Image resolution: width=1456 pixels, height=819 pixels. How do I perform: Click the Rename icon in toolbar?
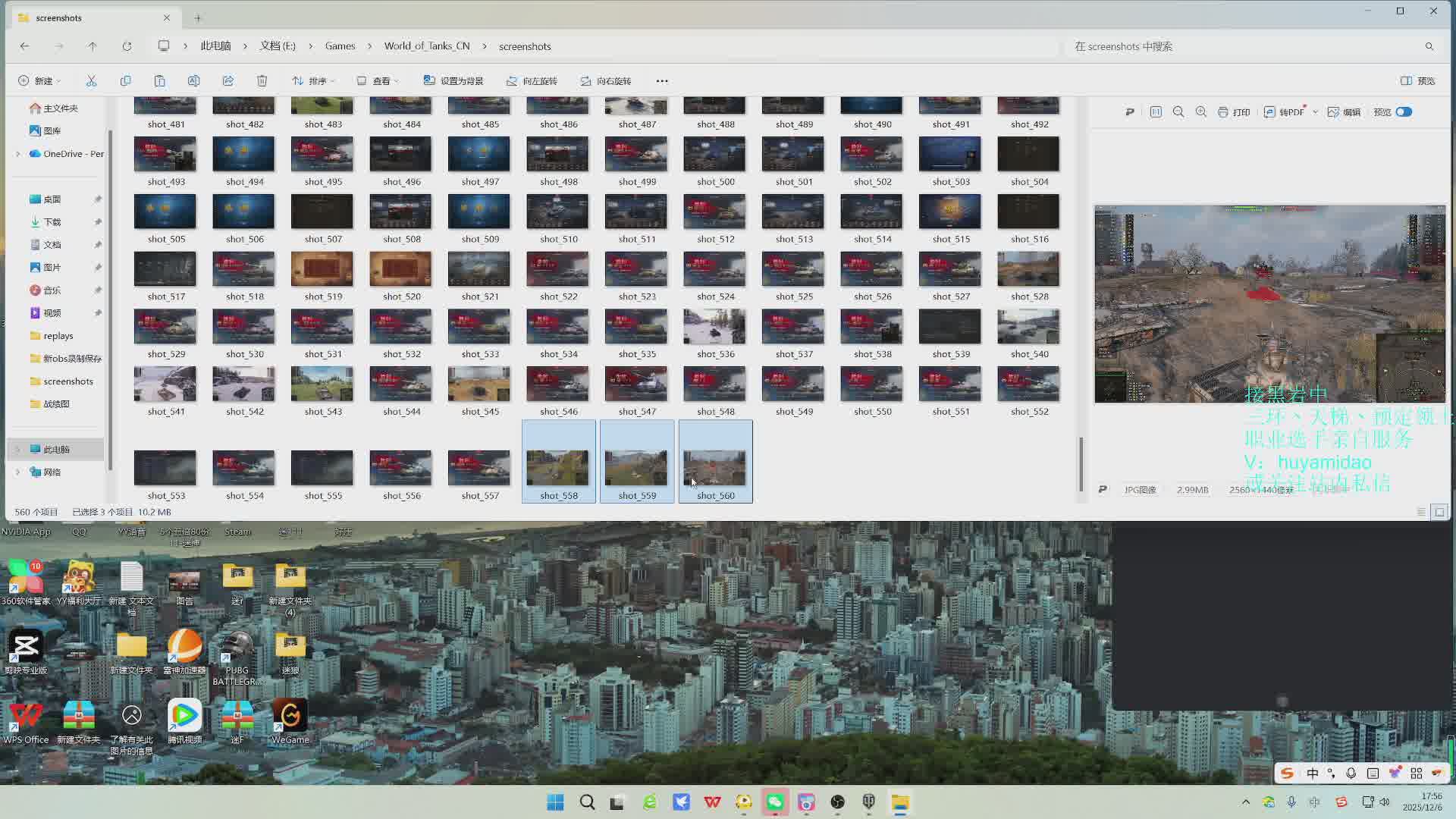click(193, 80)
